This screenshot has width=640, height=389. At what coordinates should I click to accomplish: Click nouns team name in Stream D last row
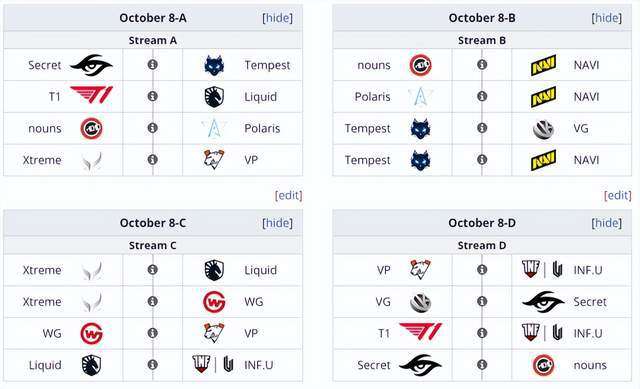(590, 365)
